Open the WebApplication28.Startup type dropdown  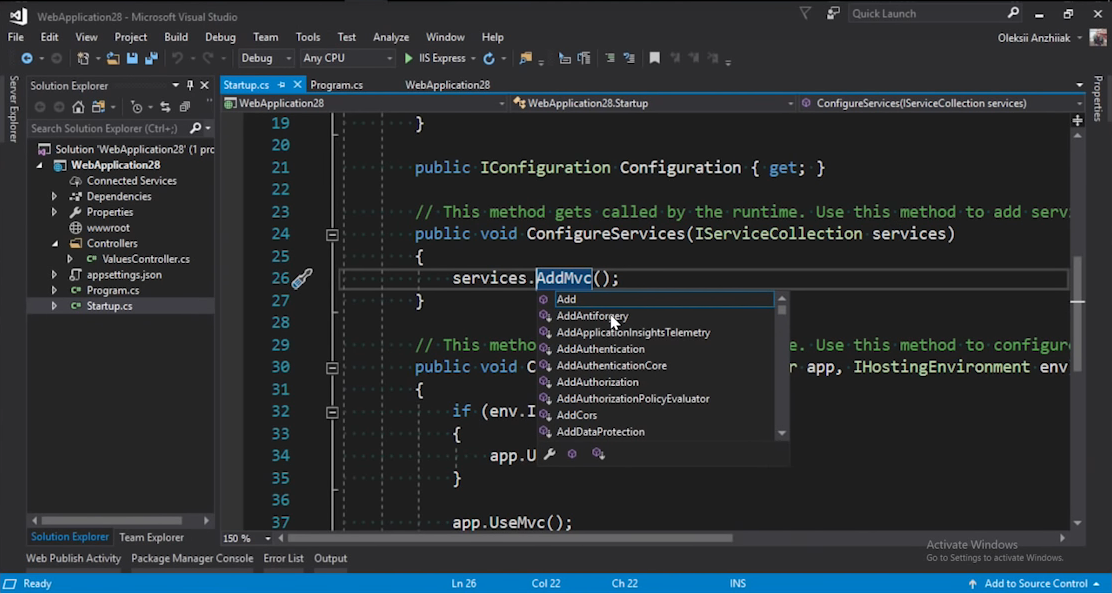[x=653, y=103]
